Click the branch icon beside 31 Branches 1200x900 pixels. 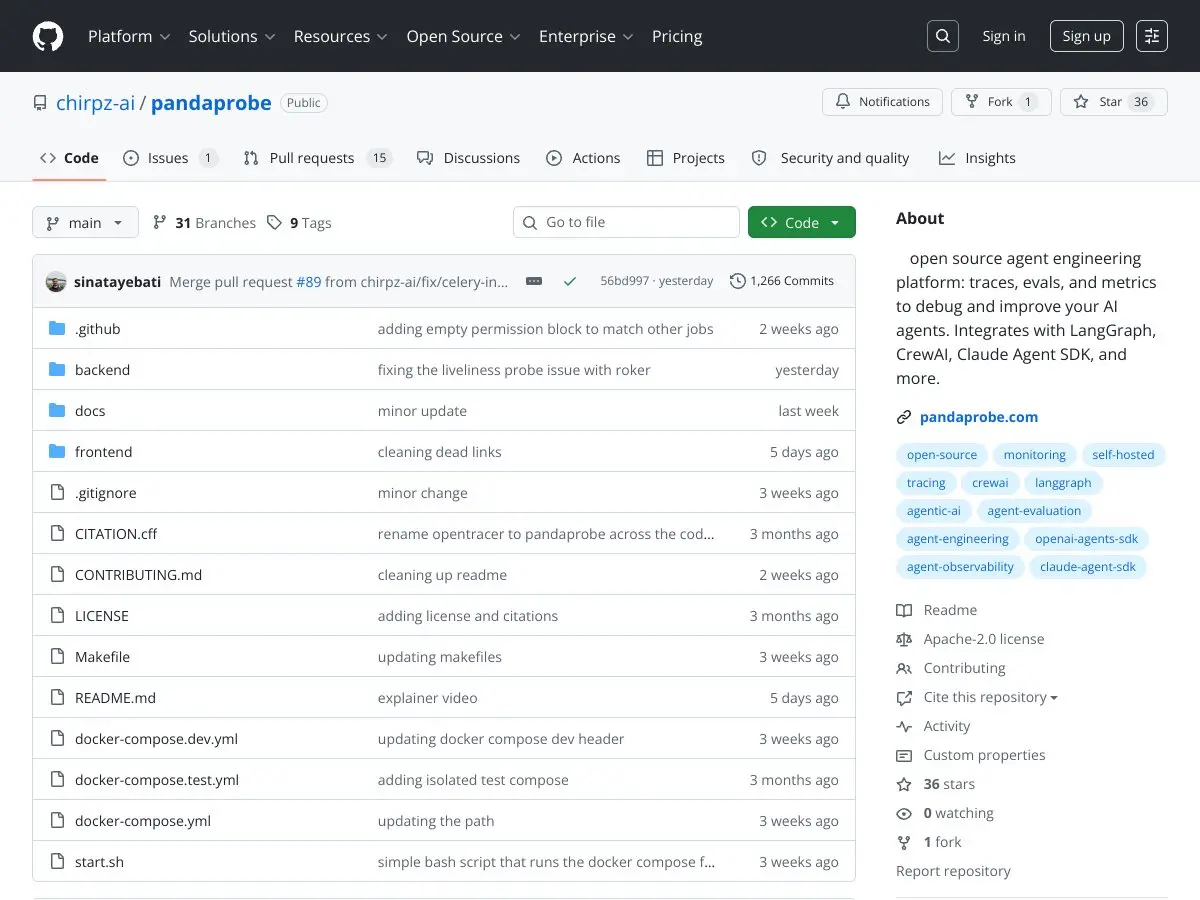click(159, 223)
